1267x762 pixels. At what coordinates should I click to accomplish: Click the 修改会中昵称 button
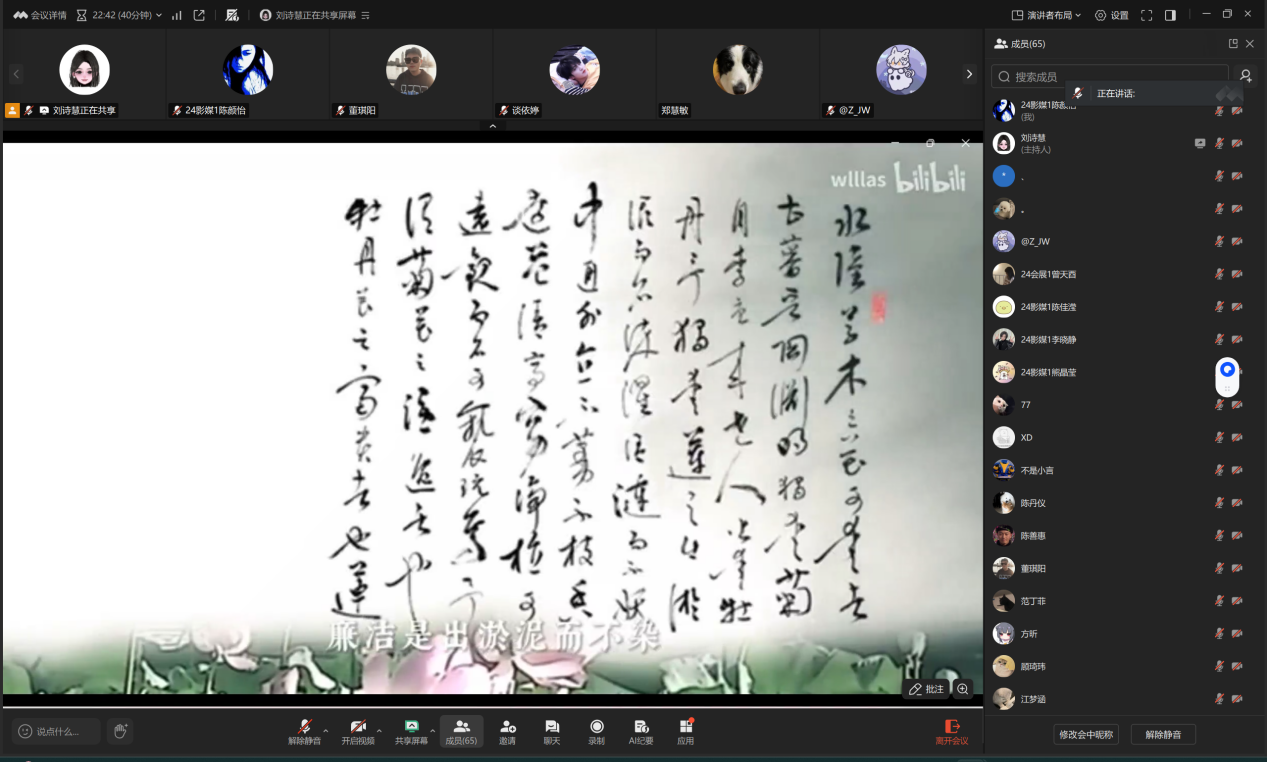click(x=1085, y=734)
